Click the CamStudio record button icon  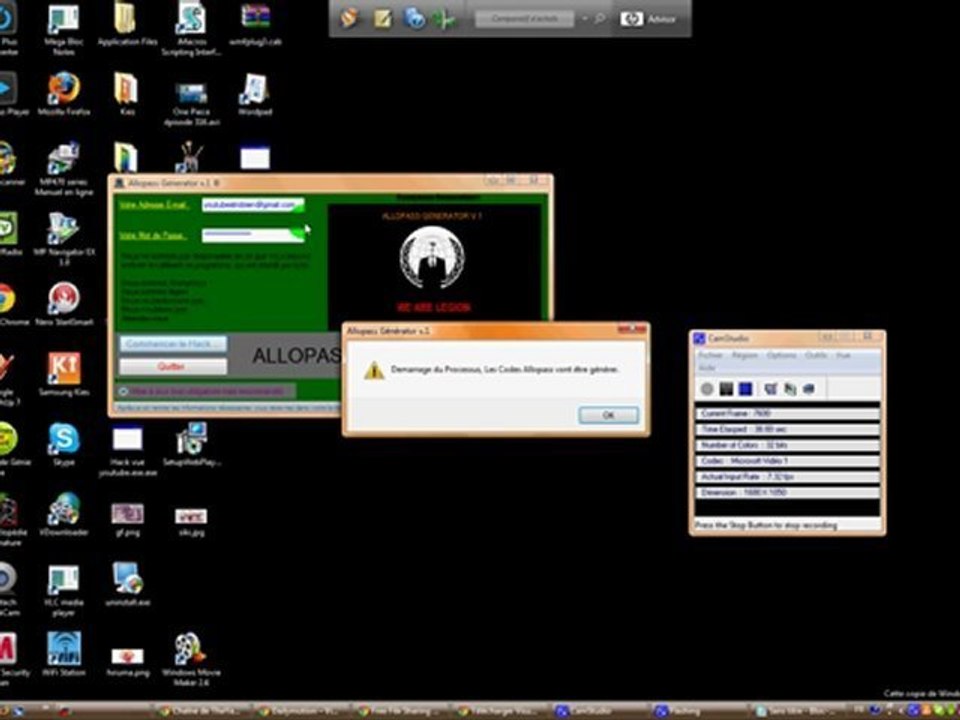[x=707, y=389]
